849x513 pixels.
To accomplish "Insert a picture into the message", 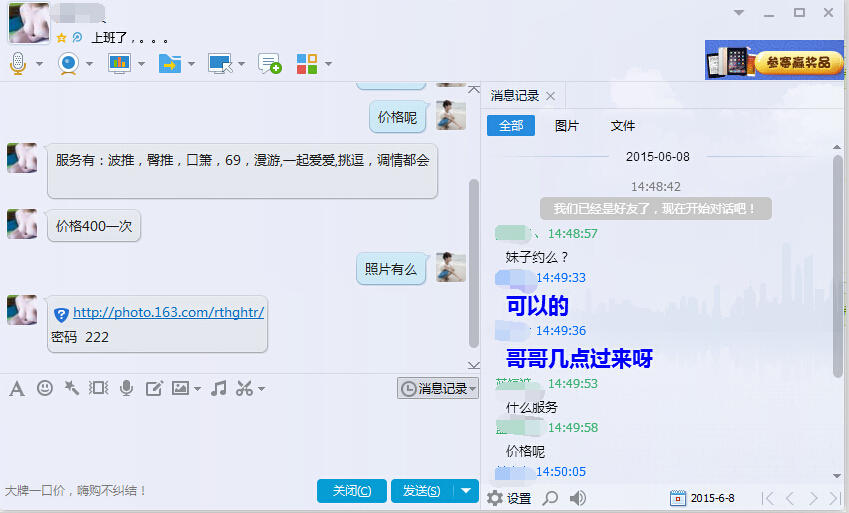I will (180, 388).
